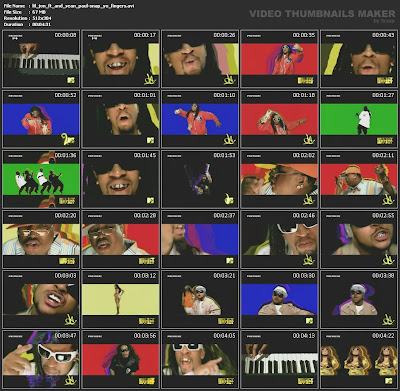
Task: Select the thumbnail timestamped 00:02:55
Action: pos(359,239)
